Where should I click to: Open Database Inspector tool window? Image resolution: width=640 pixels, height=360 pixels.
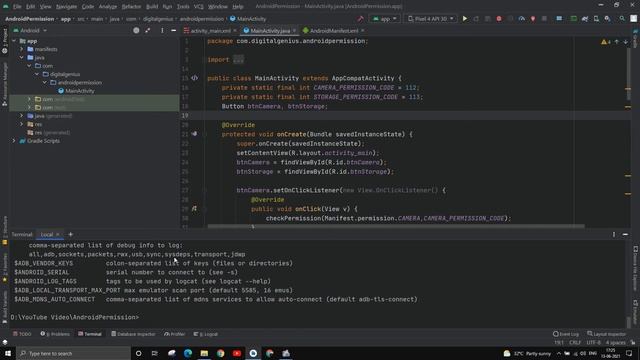133,334
